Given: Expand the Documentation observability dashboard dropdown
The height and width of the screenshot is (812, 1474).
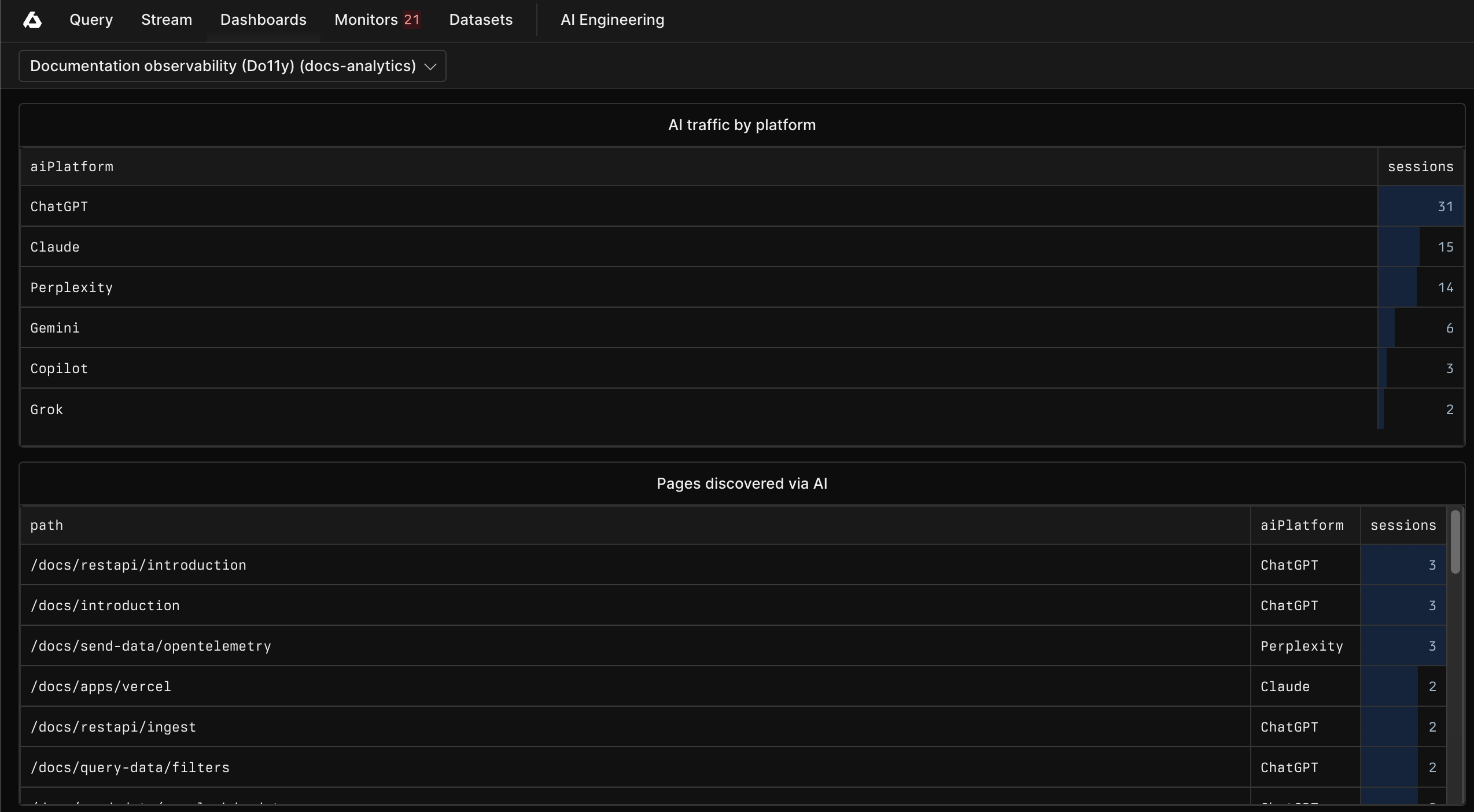Looking at the screenshot, I should (x=232, y=66).
